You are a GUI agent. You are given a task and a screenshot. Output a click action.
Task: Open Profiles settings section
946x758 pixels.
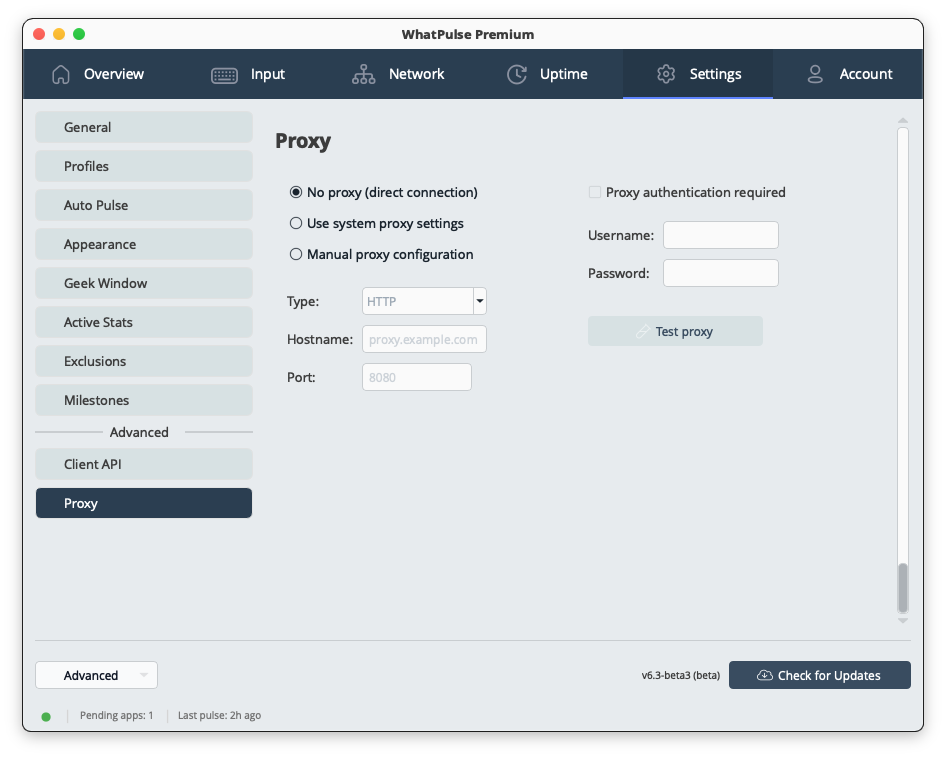(x=144, y=166)
